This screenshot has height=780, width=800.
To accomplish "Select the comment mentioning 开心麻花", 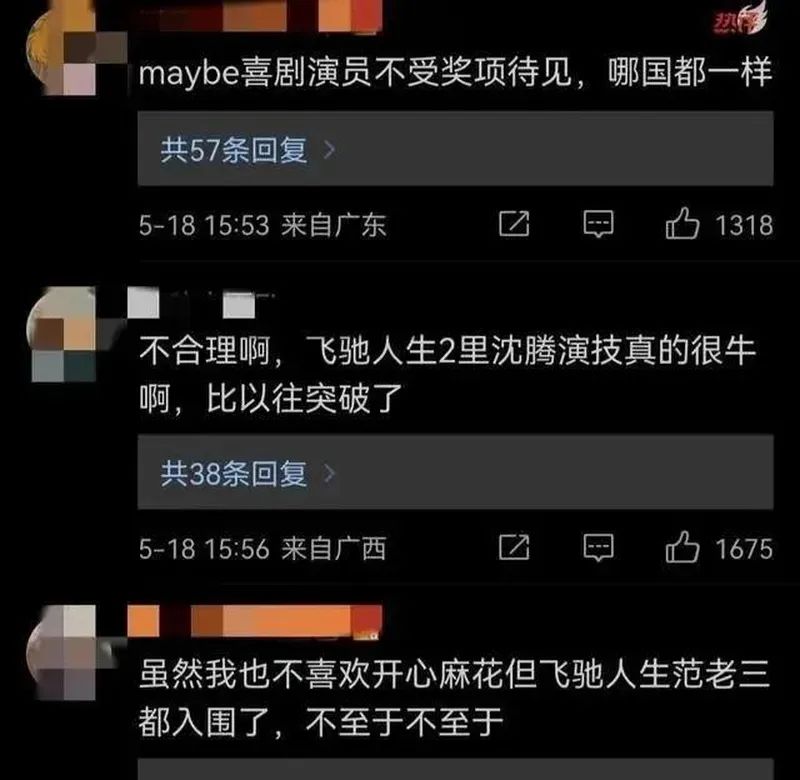I will 454,698.
